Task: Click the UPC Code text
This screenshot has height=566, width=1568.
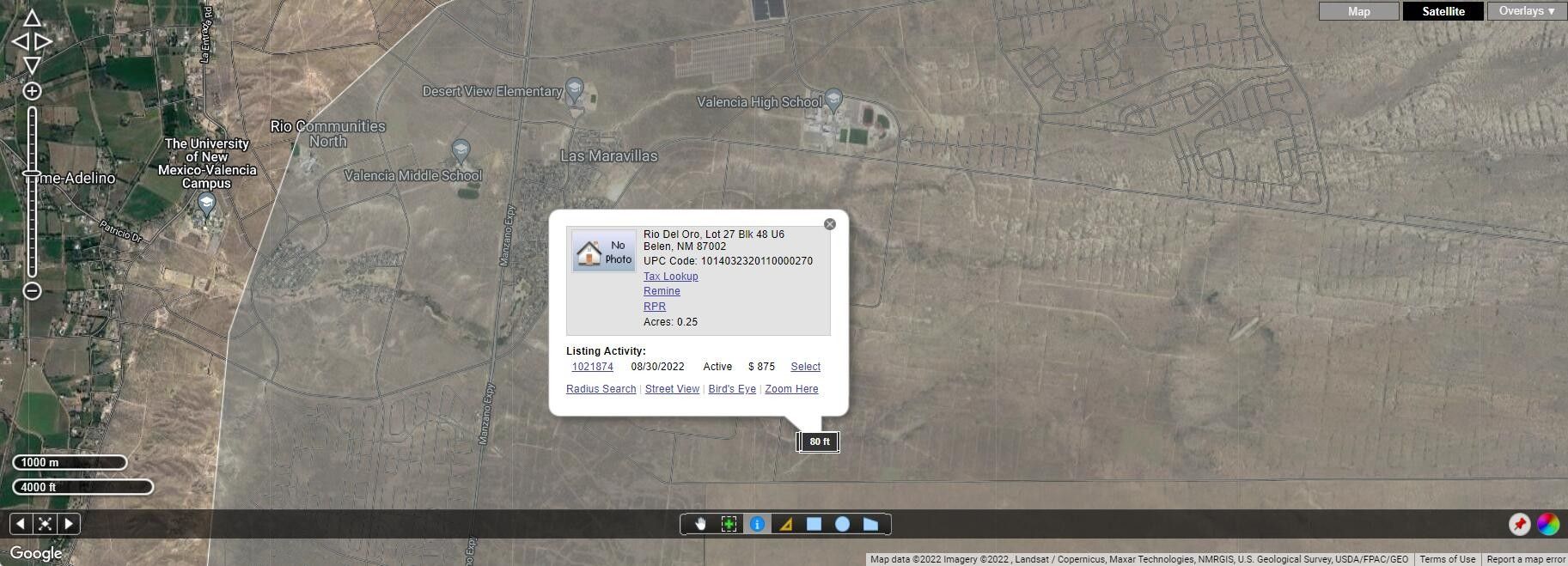Action: tap(728, 261)
